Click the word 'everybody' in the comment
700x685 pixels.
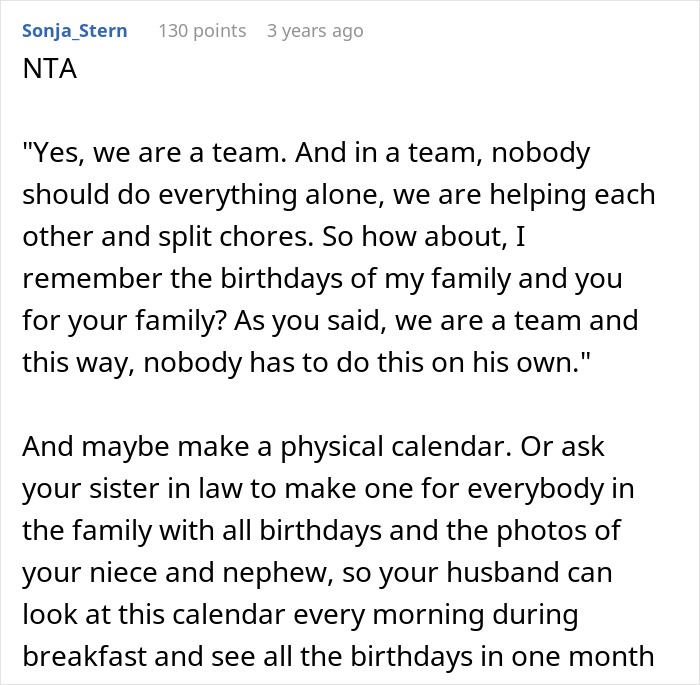[x=520, y=488]
